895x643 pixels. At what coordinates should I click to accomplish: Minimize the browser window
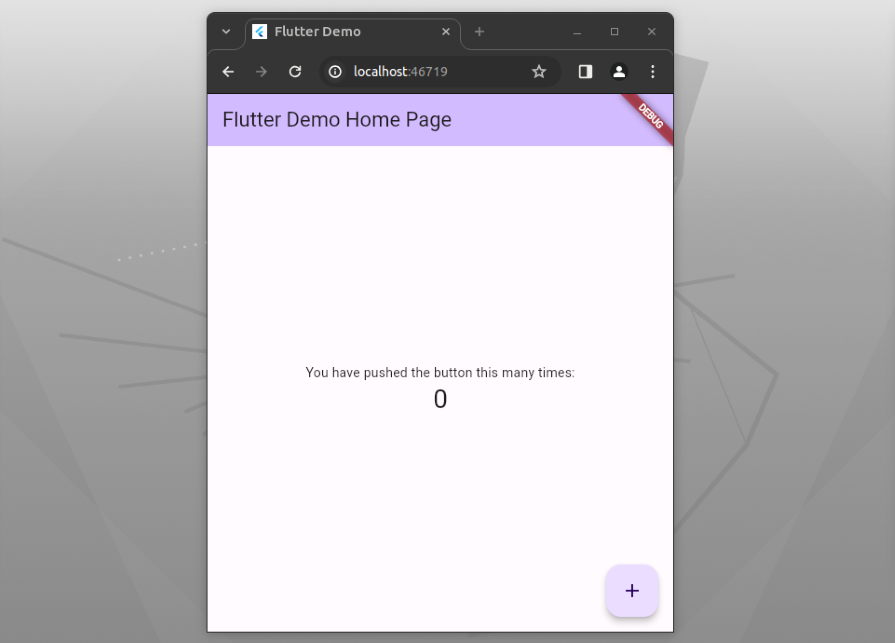point(577,32)
